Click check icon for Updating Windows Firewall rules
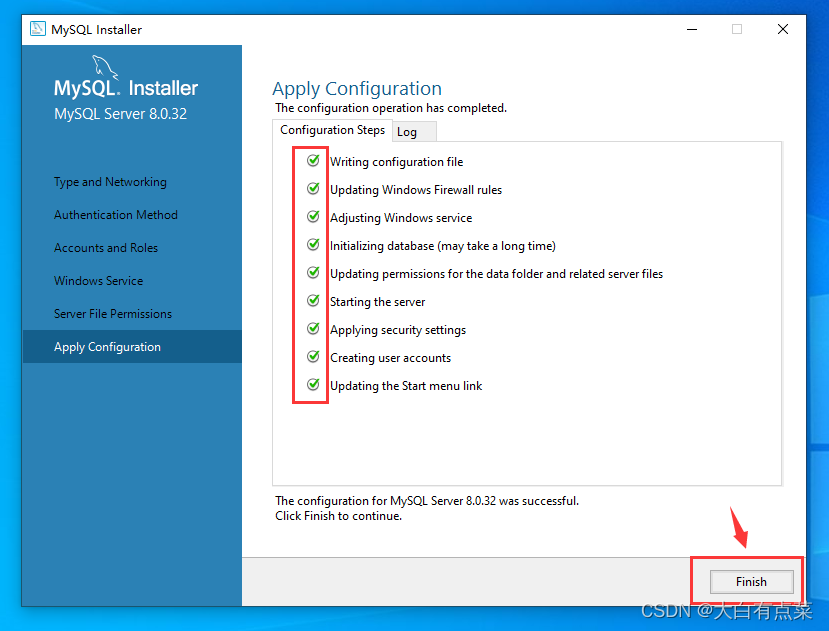829x631 pixels. click(313, 189)
